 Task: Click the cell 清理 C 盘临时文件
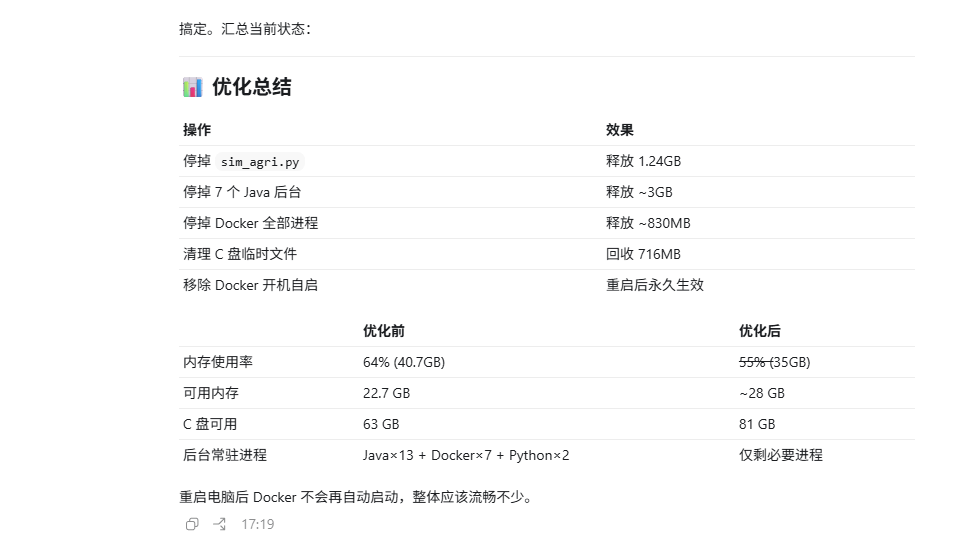click(x=240, y=254)
